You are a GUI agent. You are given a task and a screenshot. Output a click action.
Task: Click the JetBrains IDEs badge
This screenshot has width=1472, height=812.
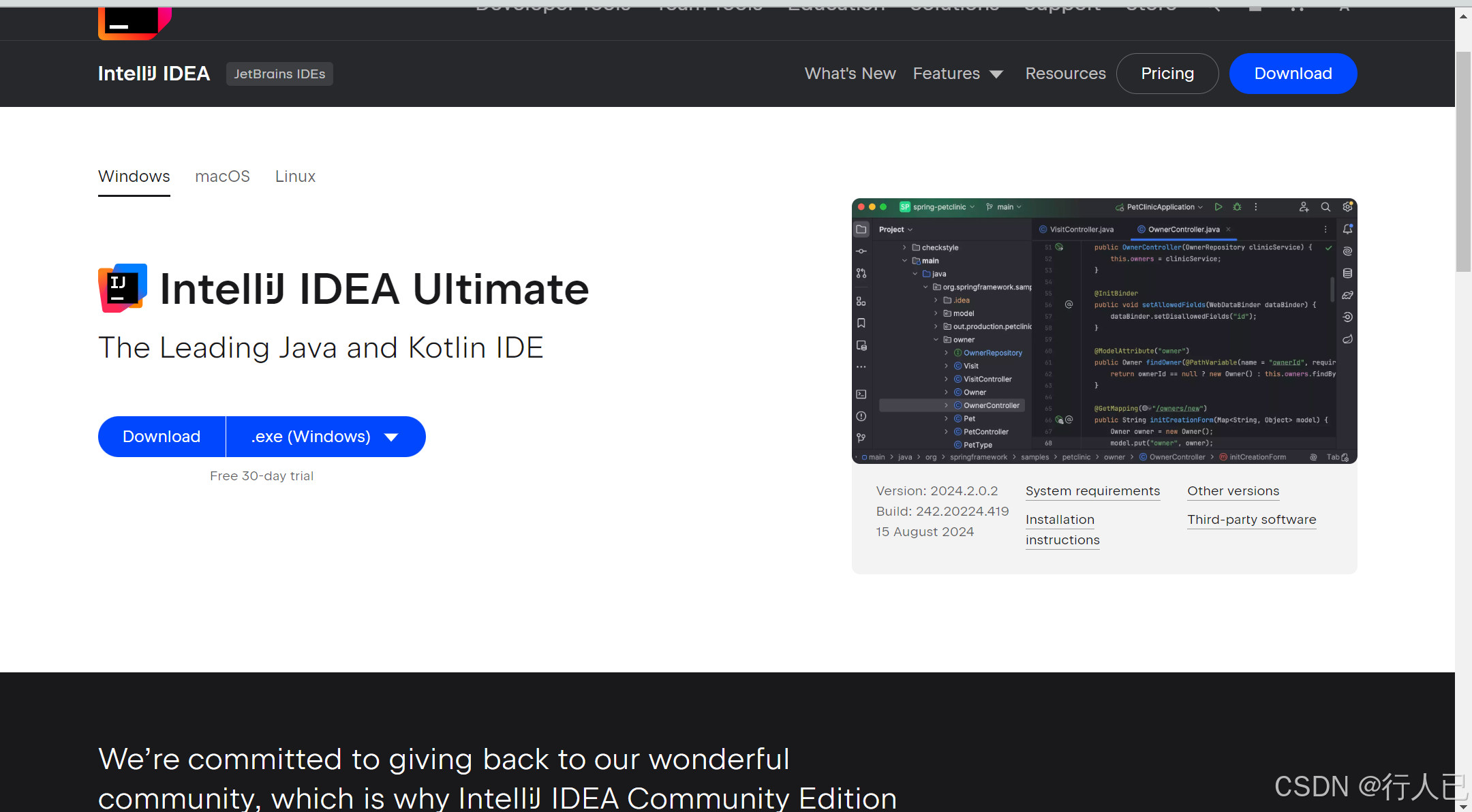click(279, 74)
